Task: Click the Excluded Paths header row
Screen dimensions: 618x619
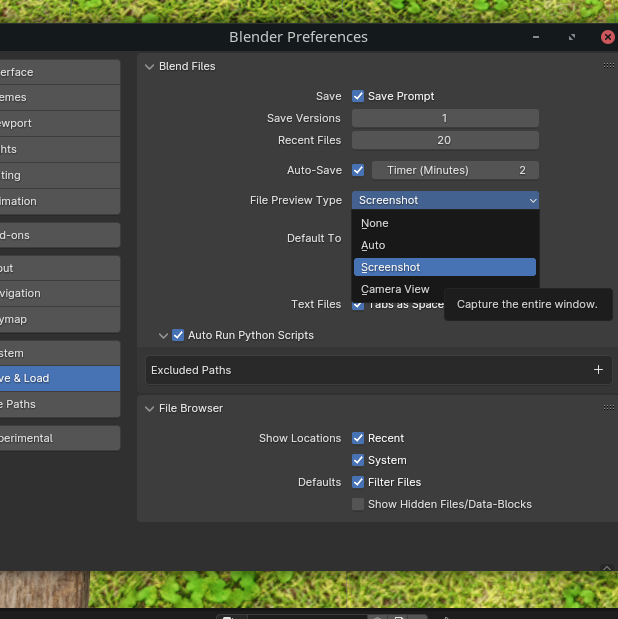Action: click(379, 370)
